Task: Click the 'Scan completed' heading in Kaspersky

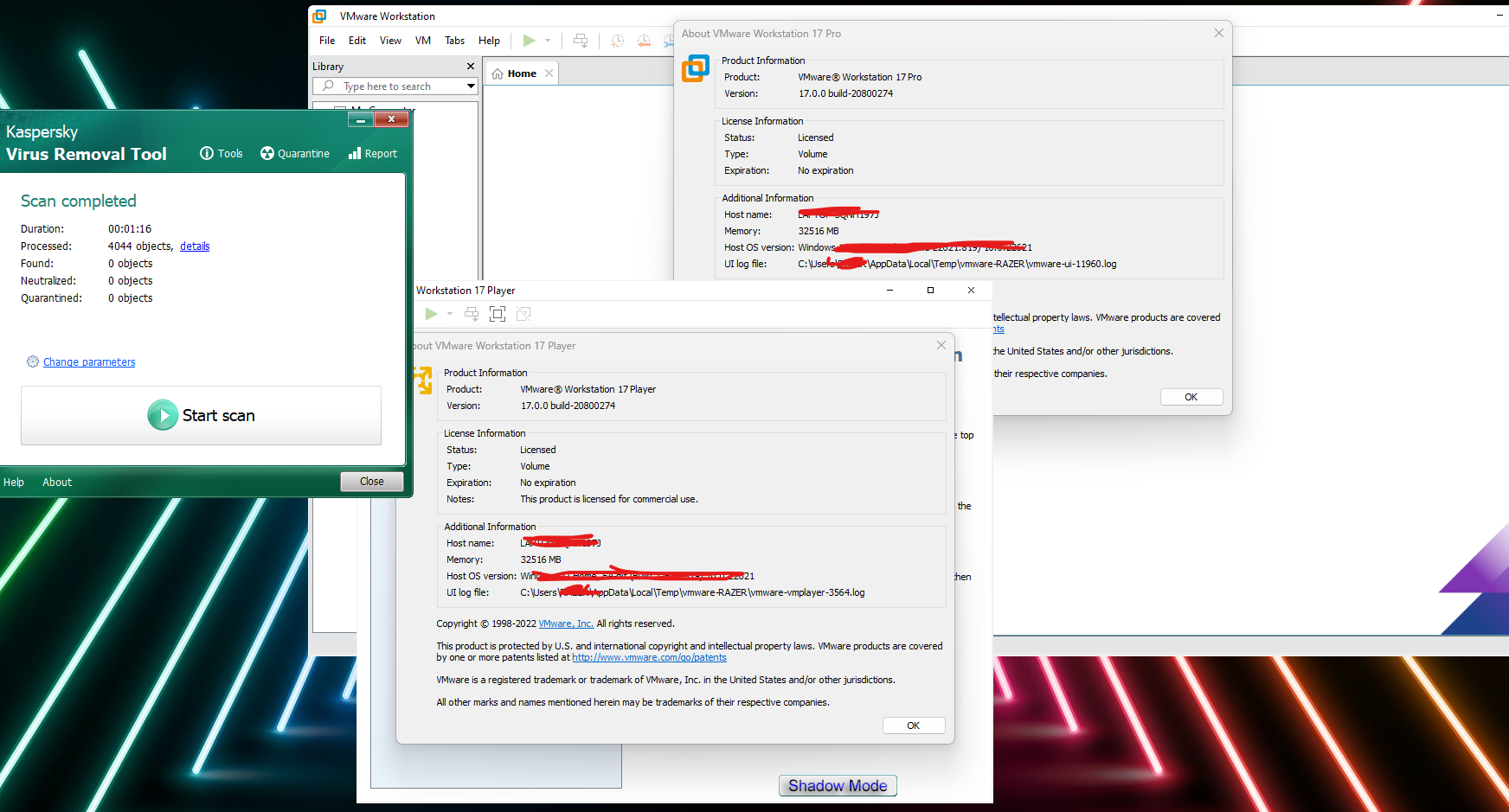Action: pos(79,201)
